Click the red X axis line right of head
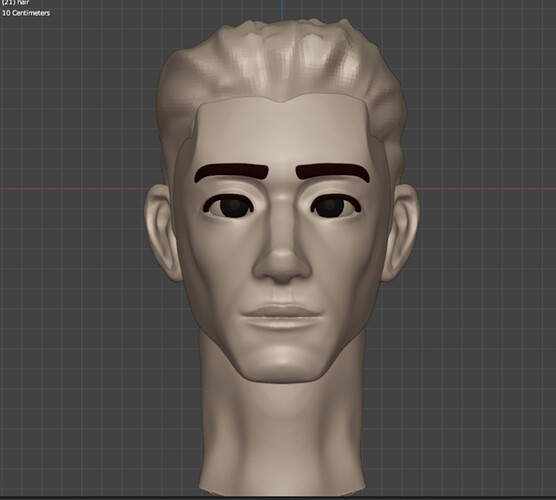 click(x=486, y=189)
